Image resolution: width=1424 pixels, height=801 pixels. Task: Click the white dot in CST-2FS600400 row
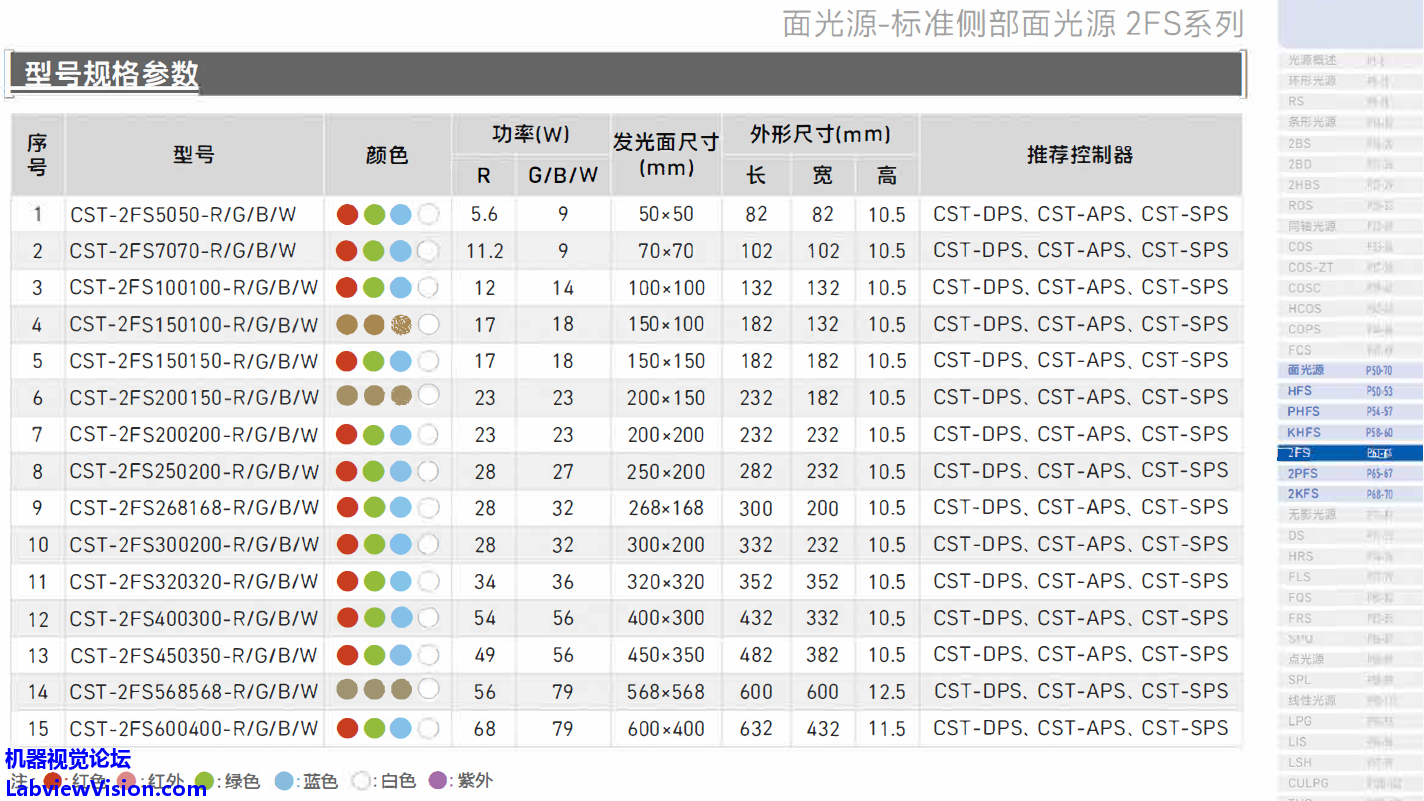click(428, 728)
